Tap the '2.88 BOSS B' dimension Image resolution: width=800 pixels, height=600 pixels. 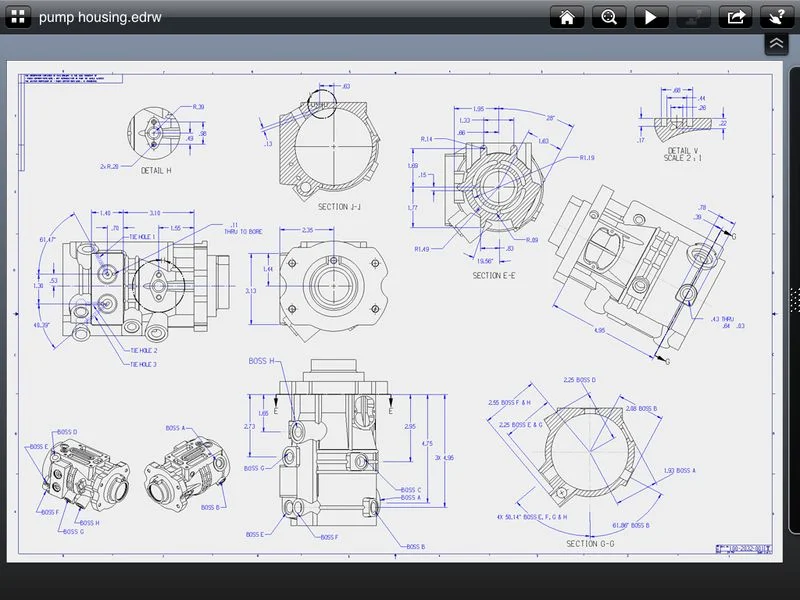[641, 409]
